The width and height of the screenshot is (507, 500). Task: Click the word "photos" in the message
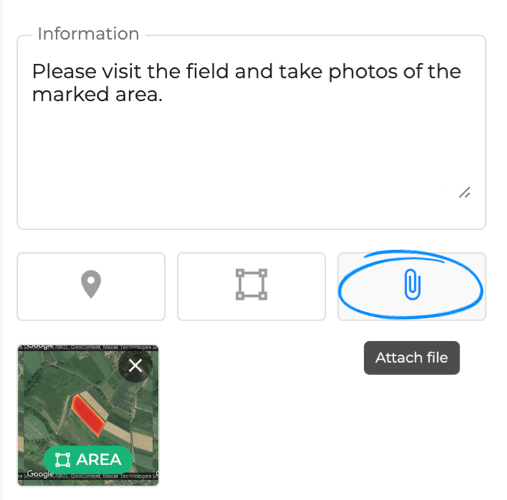point(363,72)
